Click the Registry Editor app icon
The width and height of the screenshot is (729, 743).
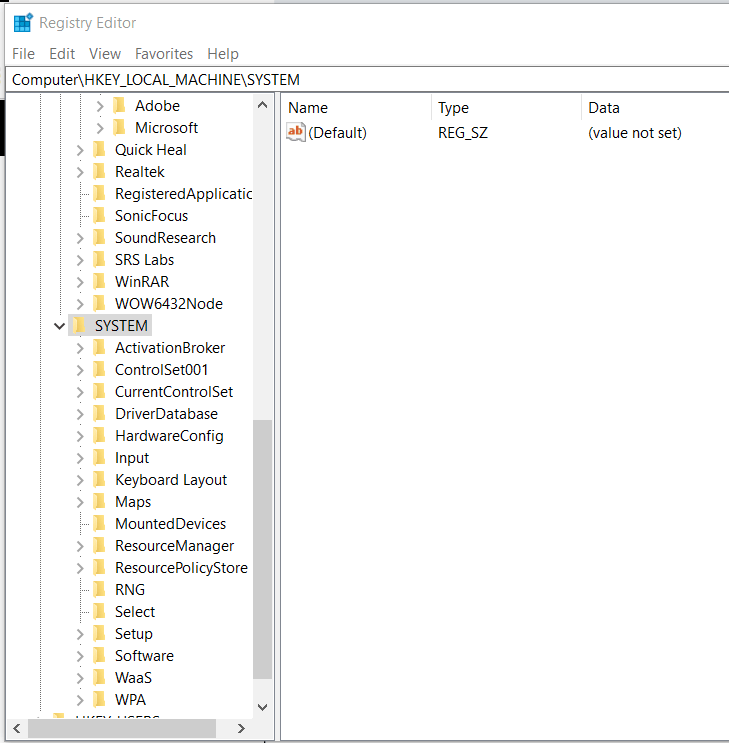click(x=22, y=23)
